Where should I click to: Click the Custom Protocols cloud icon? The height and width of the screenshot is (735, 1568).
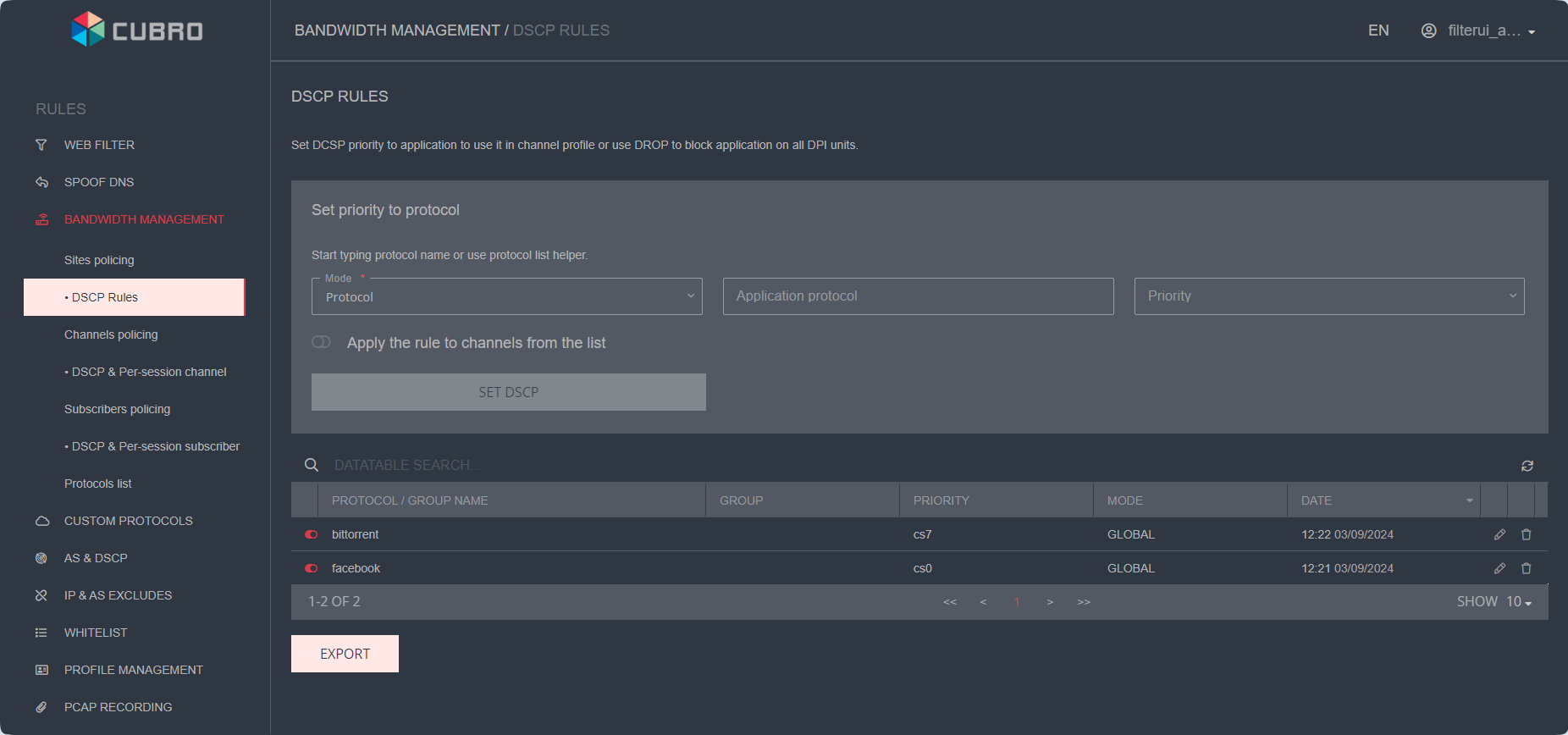(x=41, y=521)
